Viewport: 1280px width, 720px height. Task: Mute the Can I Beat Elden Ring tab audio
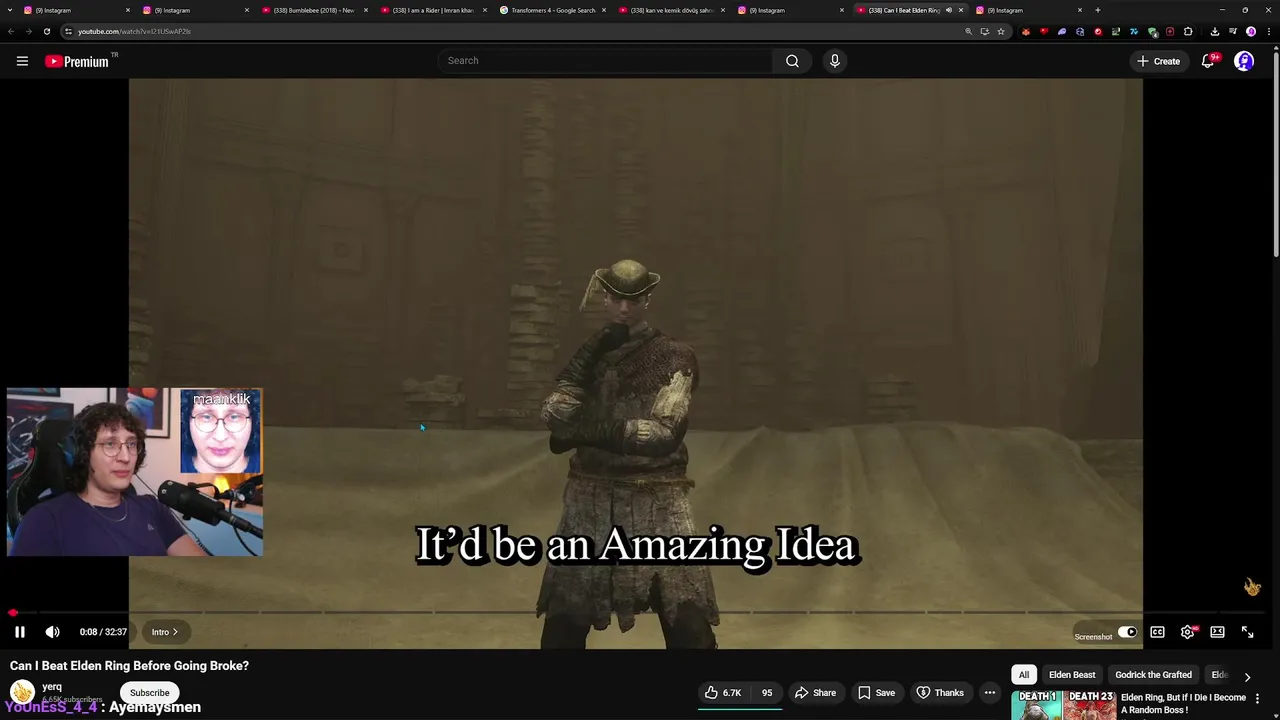(x=949, y=10)
